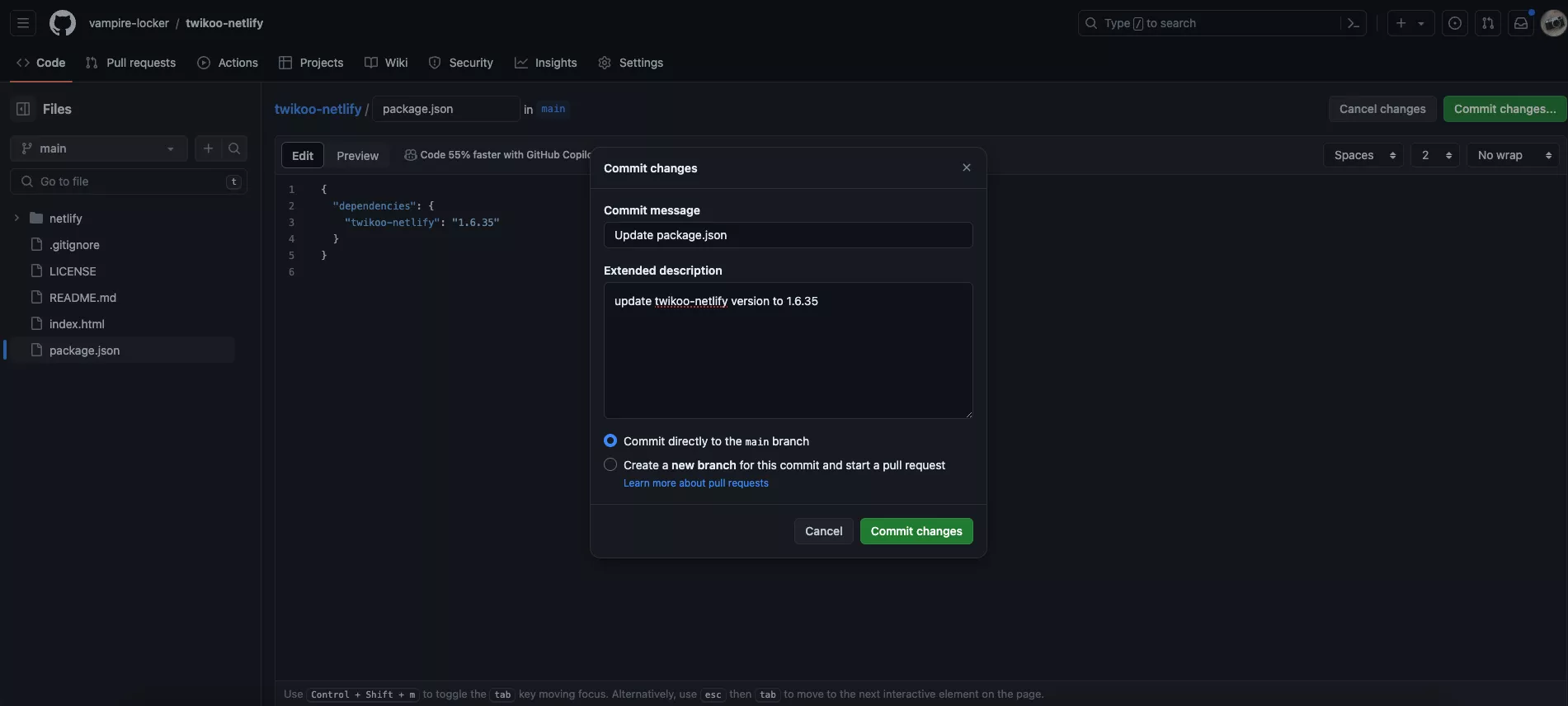
Task: Click the extended description resize handle
Action: (968, 414)
